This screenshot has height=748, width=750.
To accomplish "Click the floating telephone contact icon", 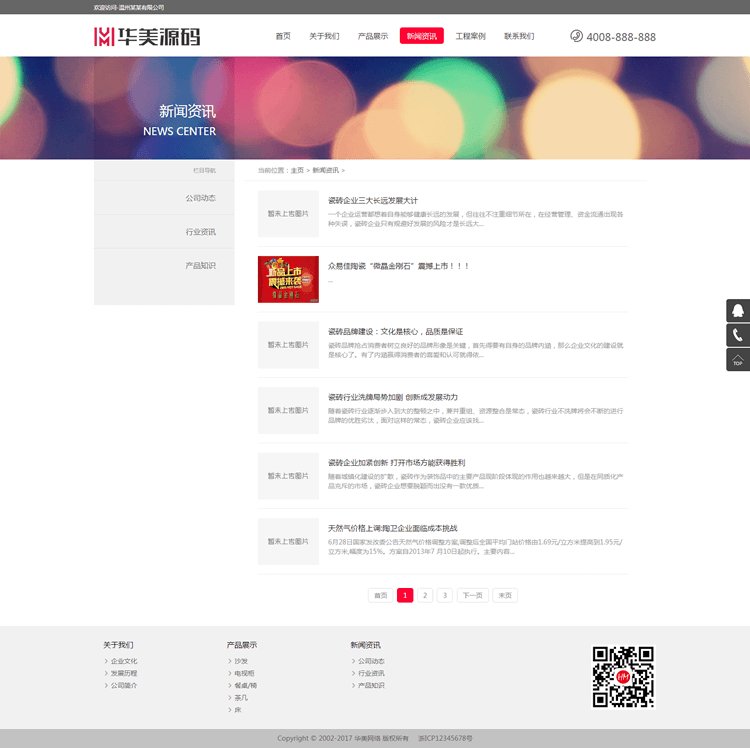I will click(x=738, y=335).
